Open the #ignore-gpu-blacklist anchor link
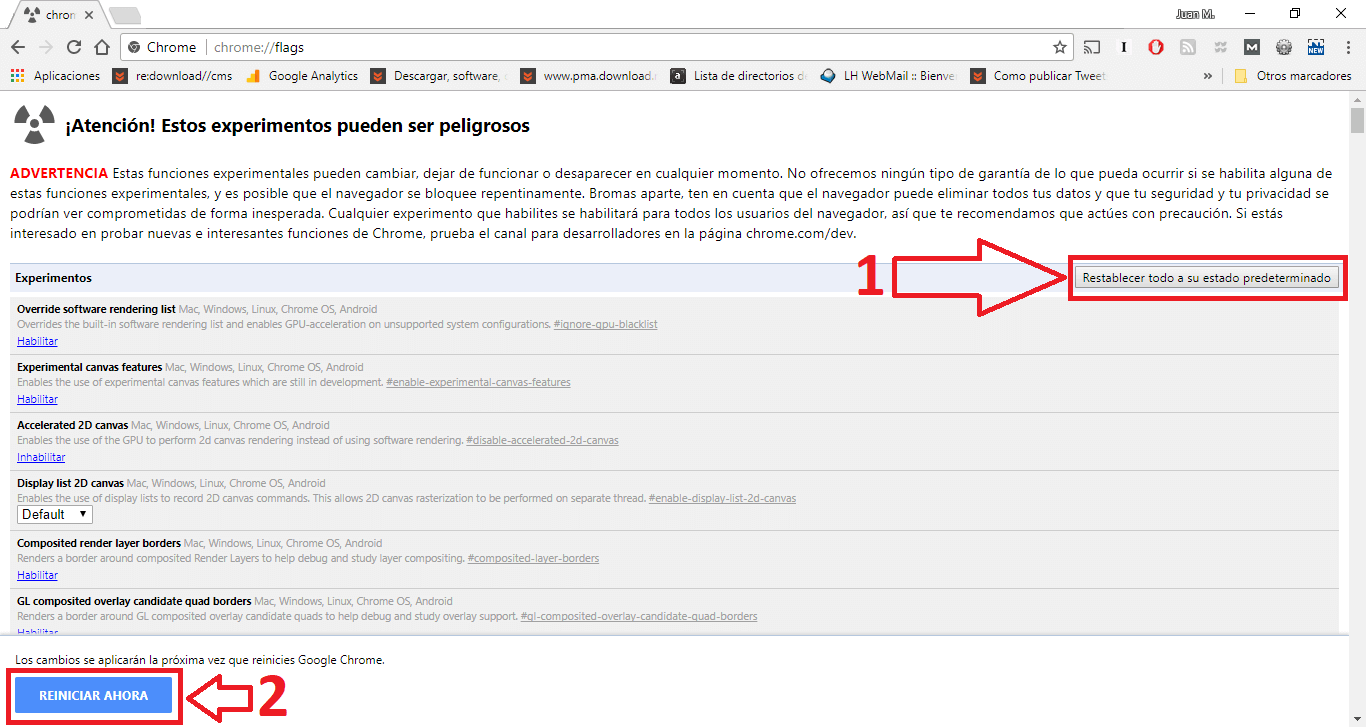This screenshot has height=727, width=1366. point(605,324)
